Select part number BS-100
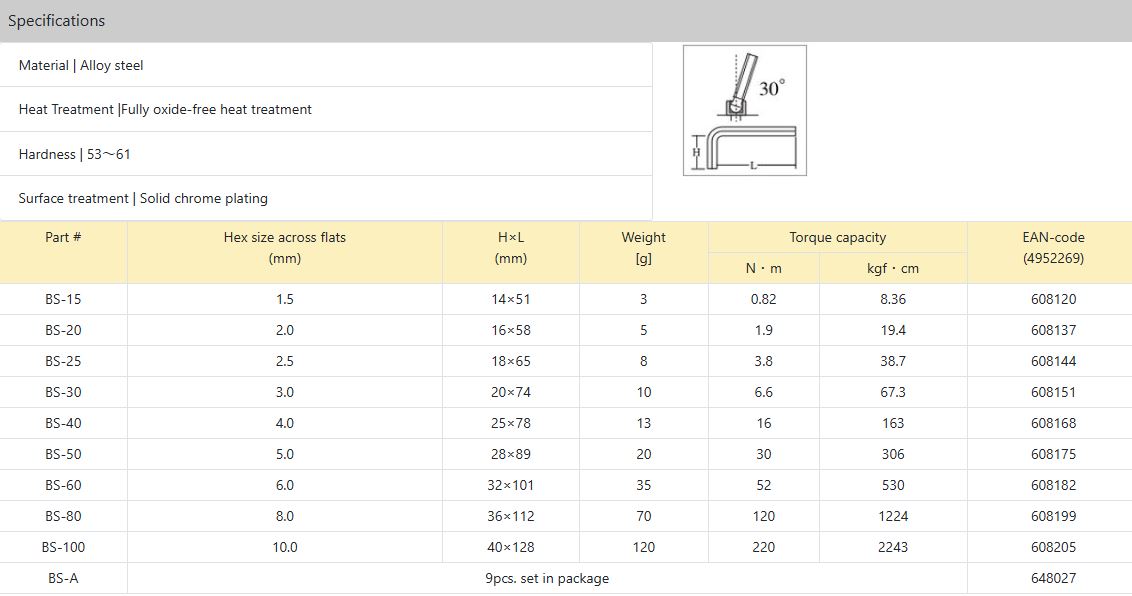 (63, 547)
